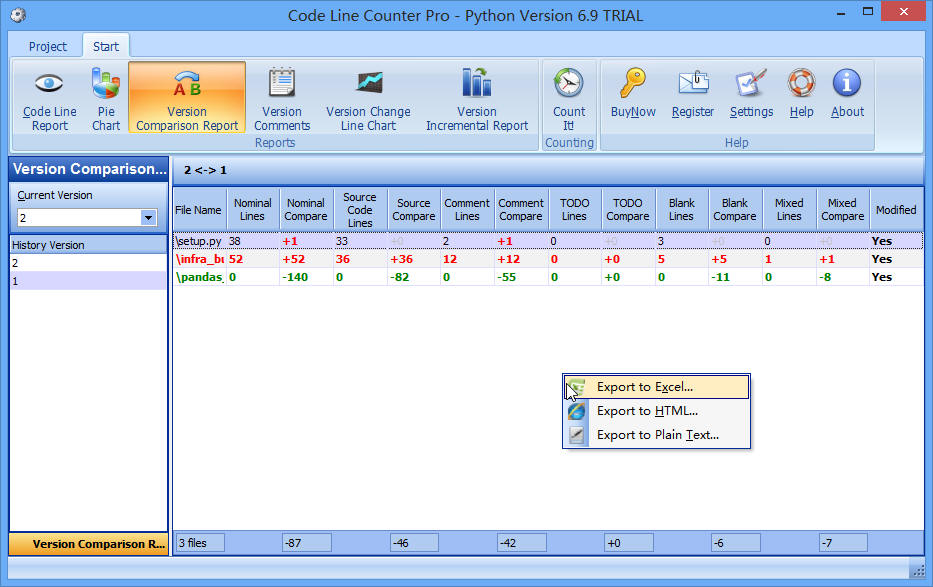Click the Mixed Compare column header
The height and width of the screenshot is (587, 933).
(843, 210)
